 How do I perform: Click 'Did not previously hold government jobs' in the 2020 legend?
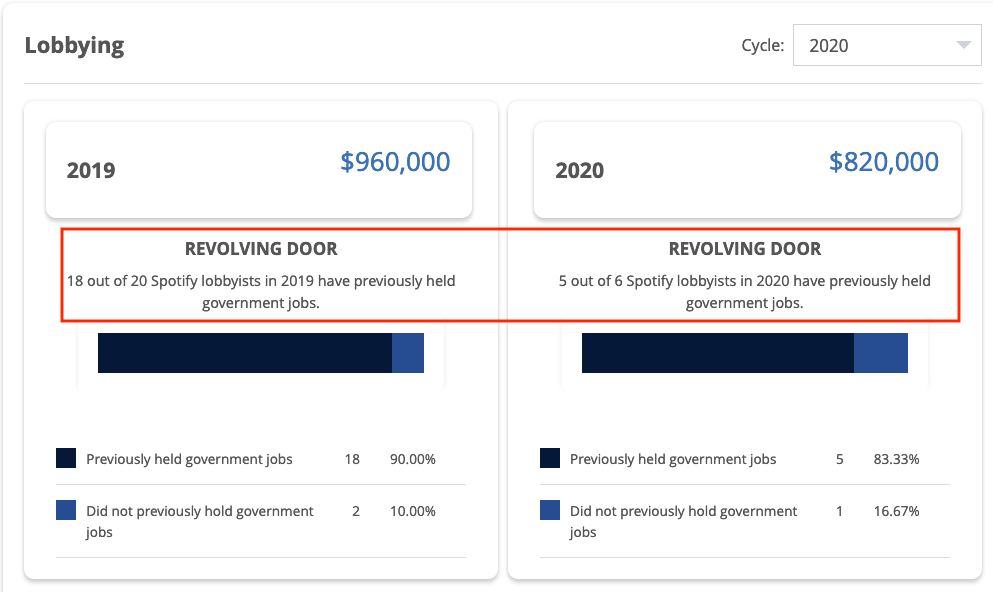683,521
